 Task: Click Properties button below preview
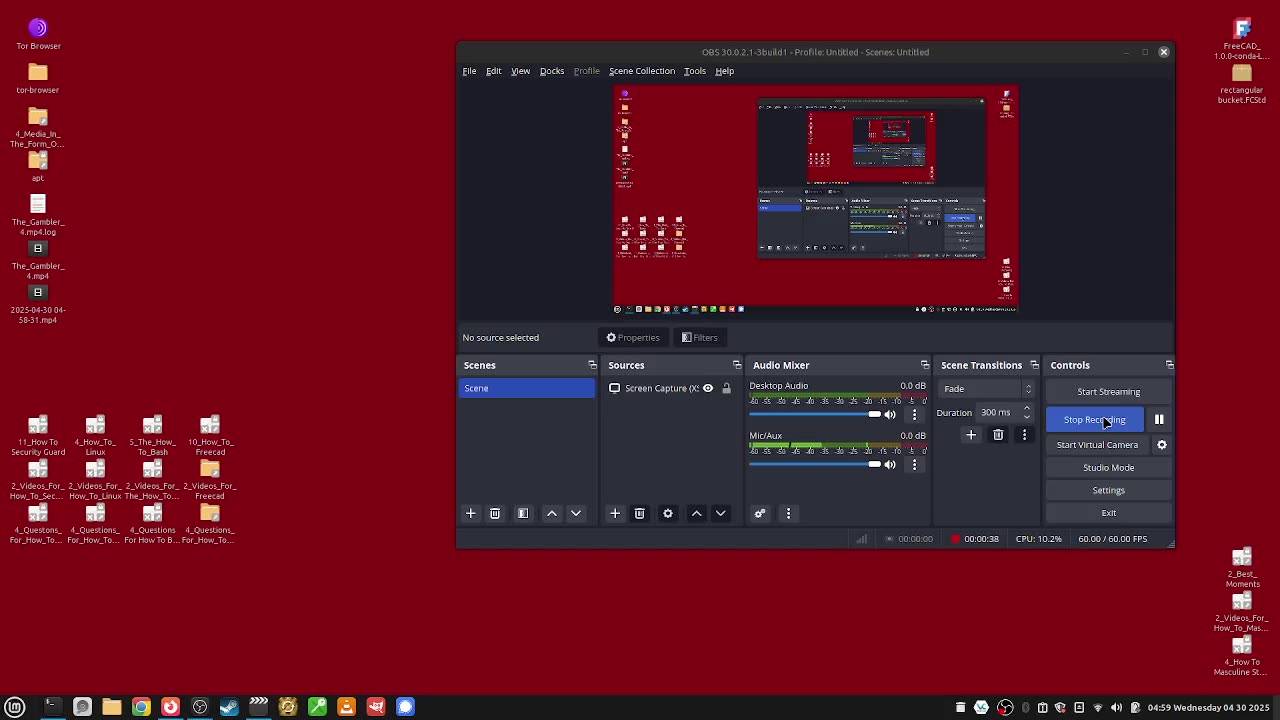(633, 338)
